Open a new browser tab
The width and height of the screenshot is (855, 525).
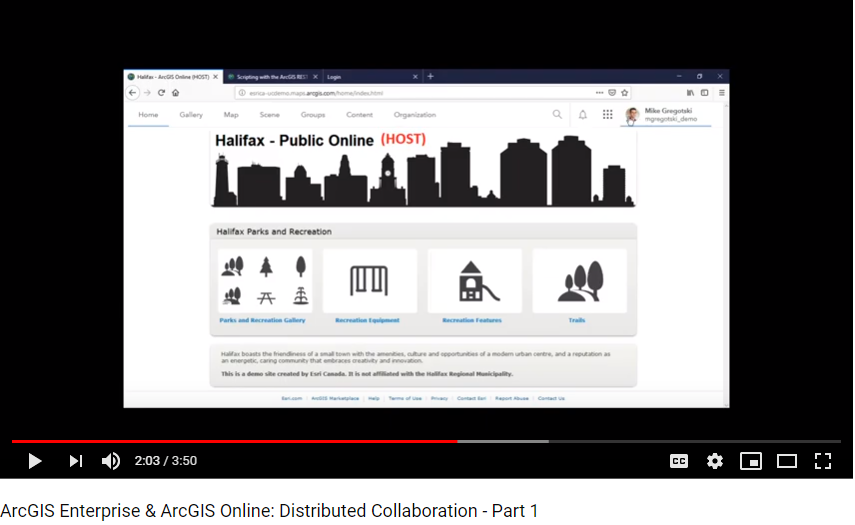tap(430, 76)
